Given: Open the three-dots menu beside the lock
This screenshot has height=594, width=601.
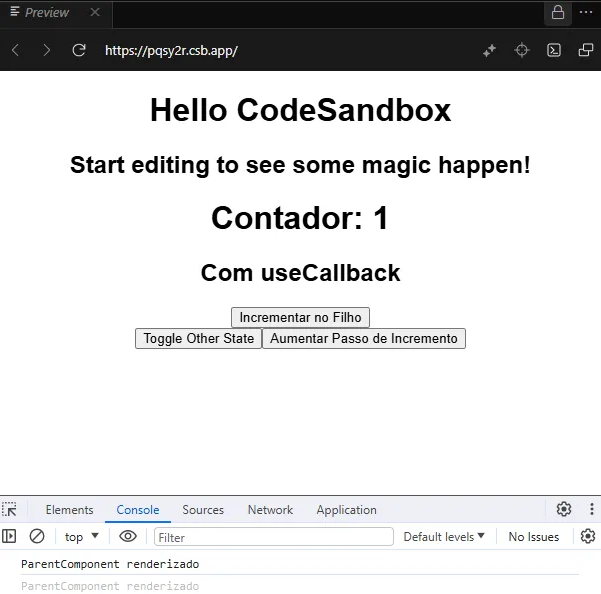Looking at the screenshot, I should coord(586,12).
